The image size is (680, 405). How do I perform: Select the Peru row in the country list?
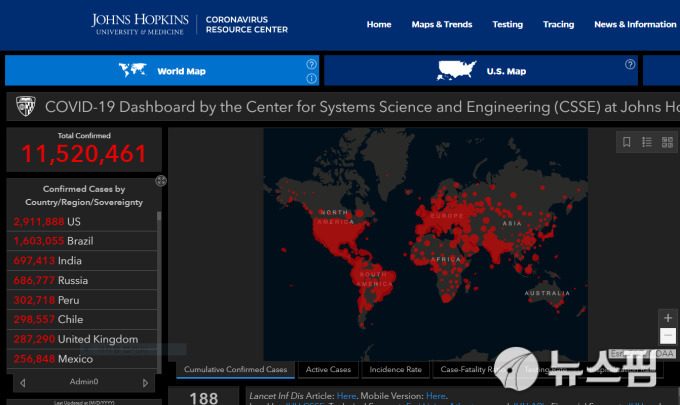[x=82, y=300]
